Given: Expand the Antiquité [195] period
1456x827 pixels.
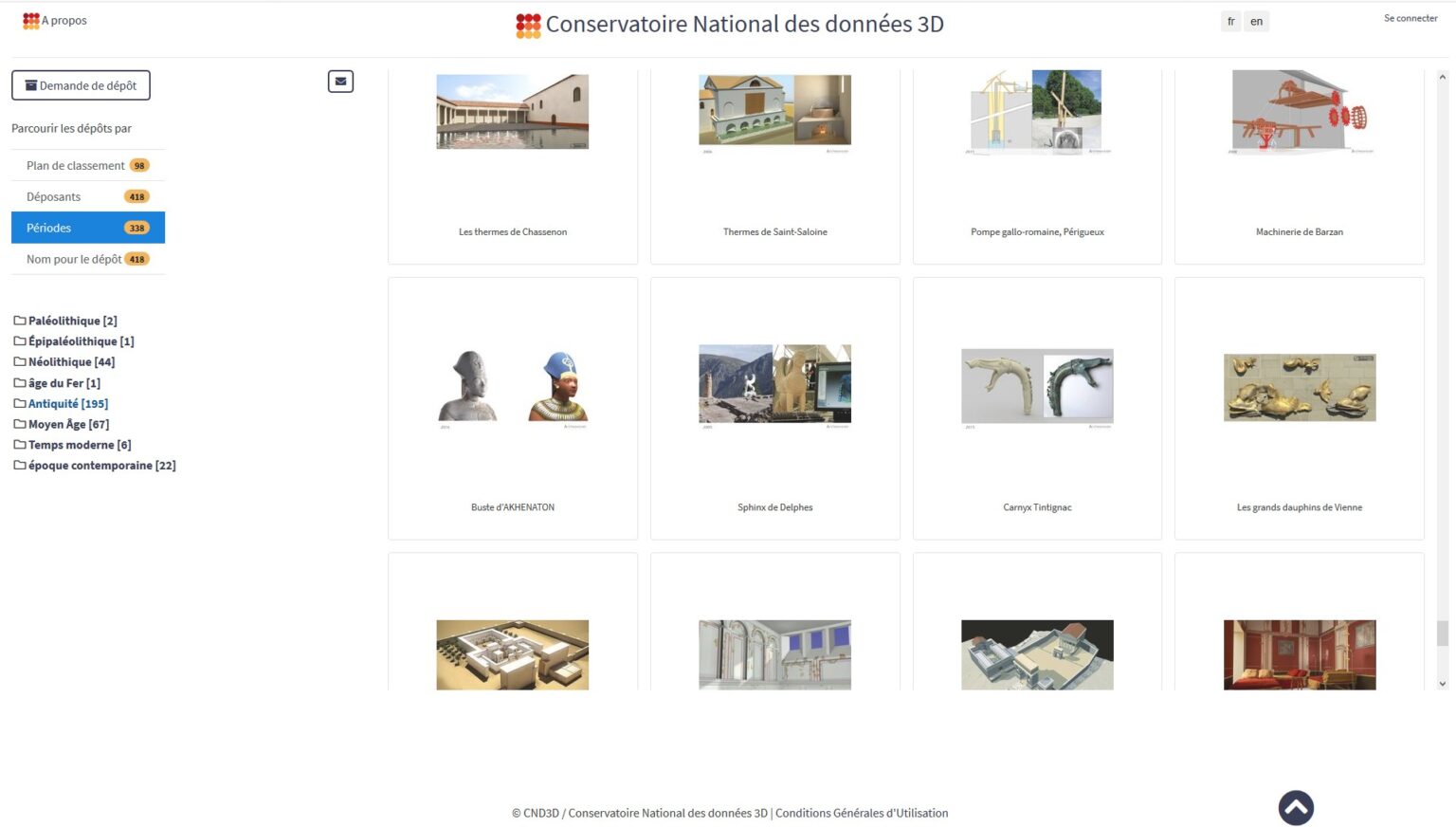Looking at the screenshot, I should tap(67, 403).
